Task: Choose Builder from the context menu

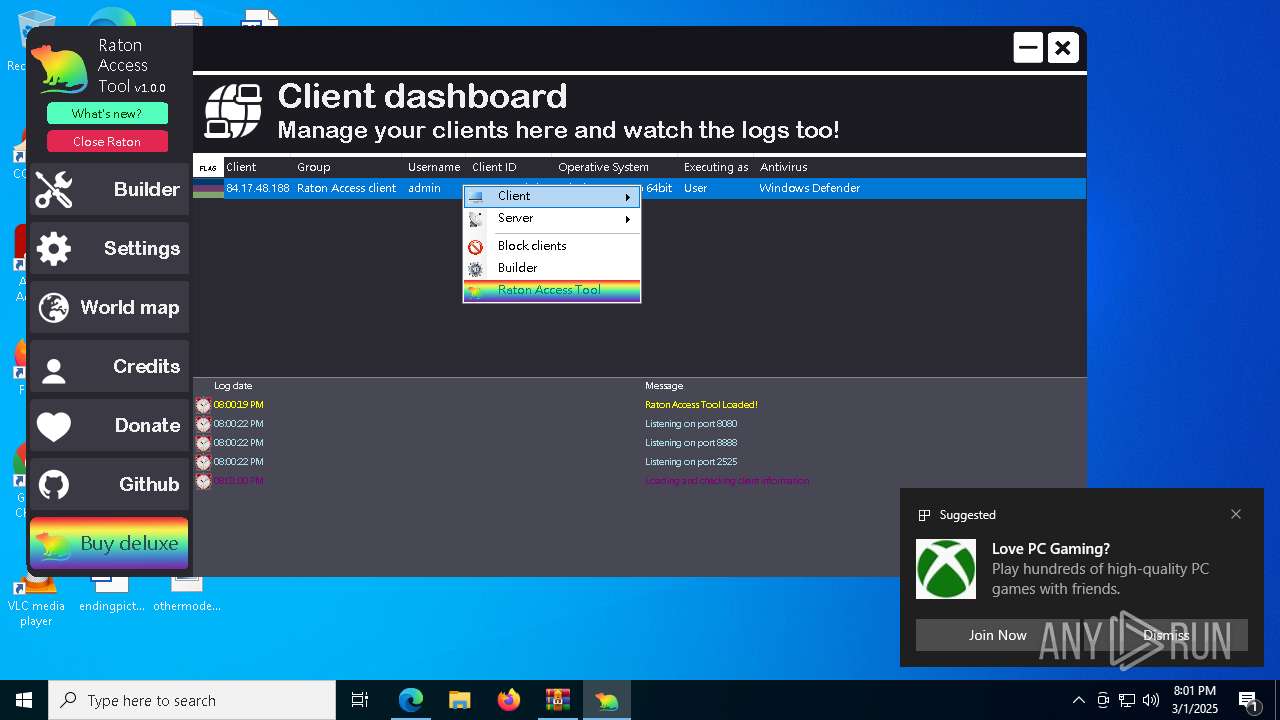Action: pyautogui.click(x=552, y=268)
